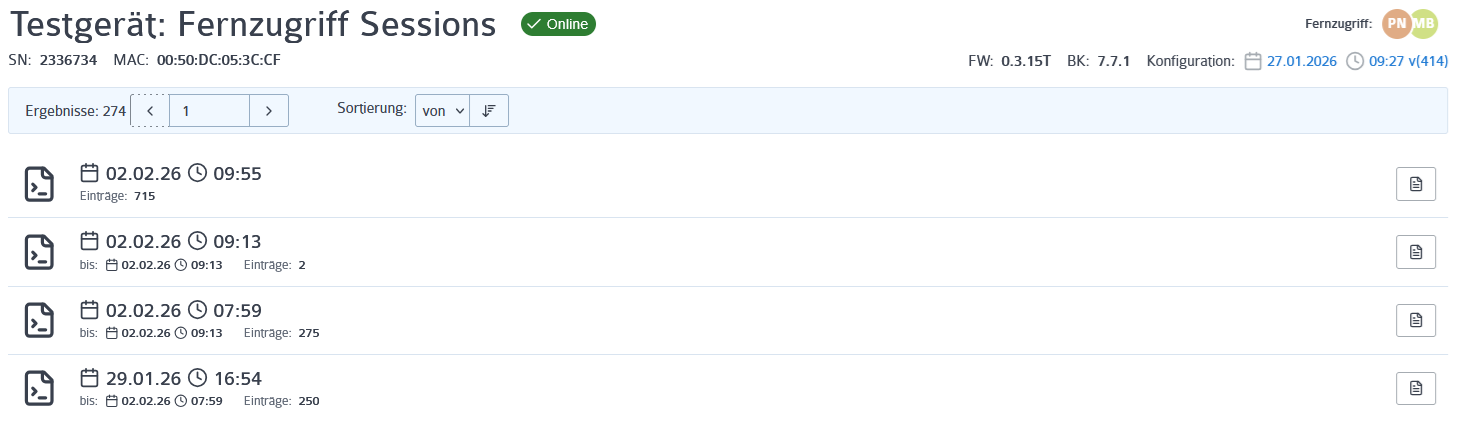
Task: Click terminal file icon of 07:59 session
Action: click(x=39, y=320)
